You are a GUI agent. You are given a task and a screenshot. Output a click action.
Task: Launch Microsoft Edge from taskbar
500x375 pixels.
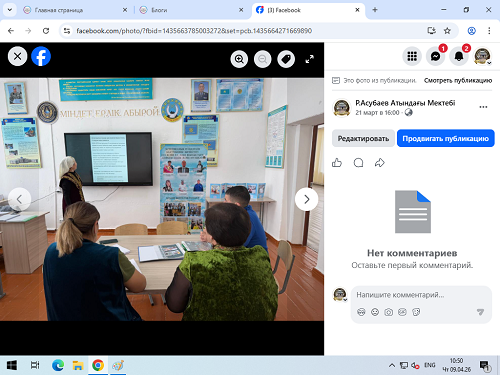pyautogui.click(x=58, y=365)
